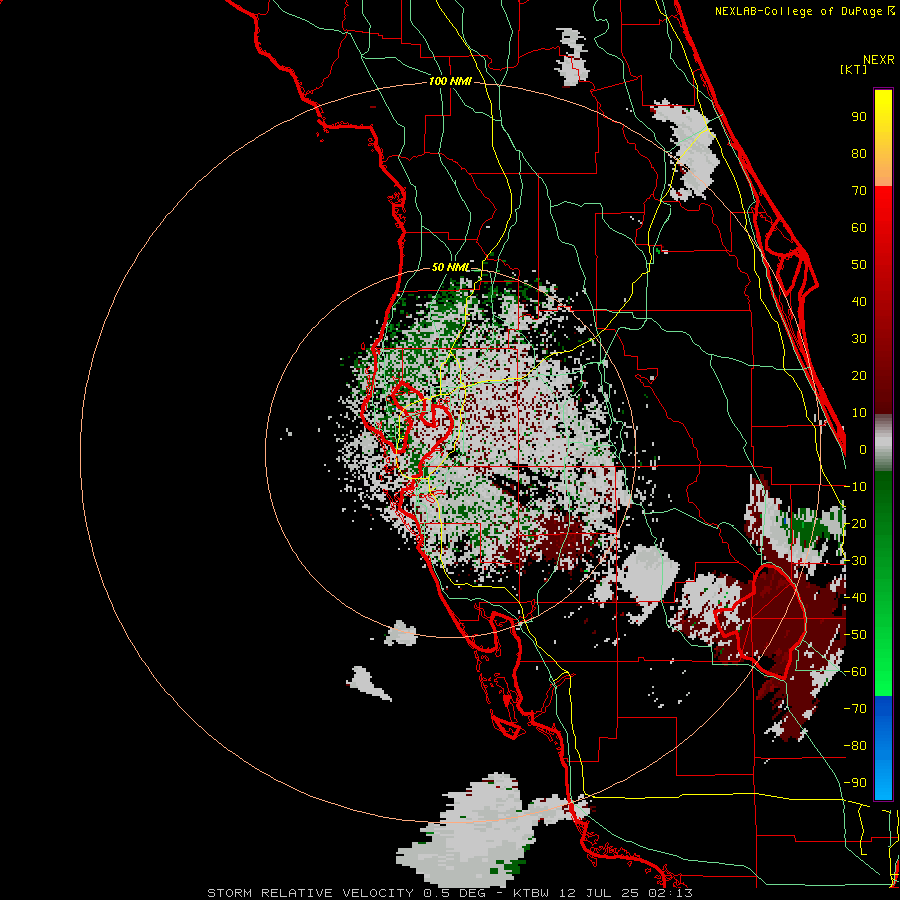Click the positive 70 knots scale label
The image size is (900, 900).
[859, 191]
